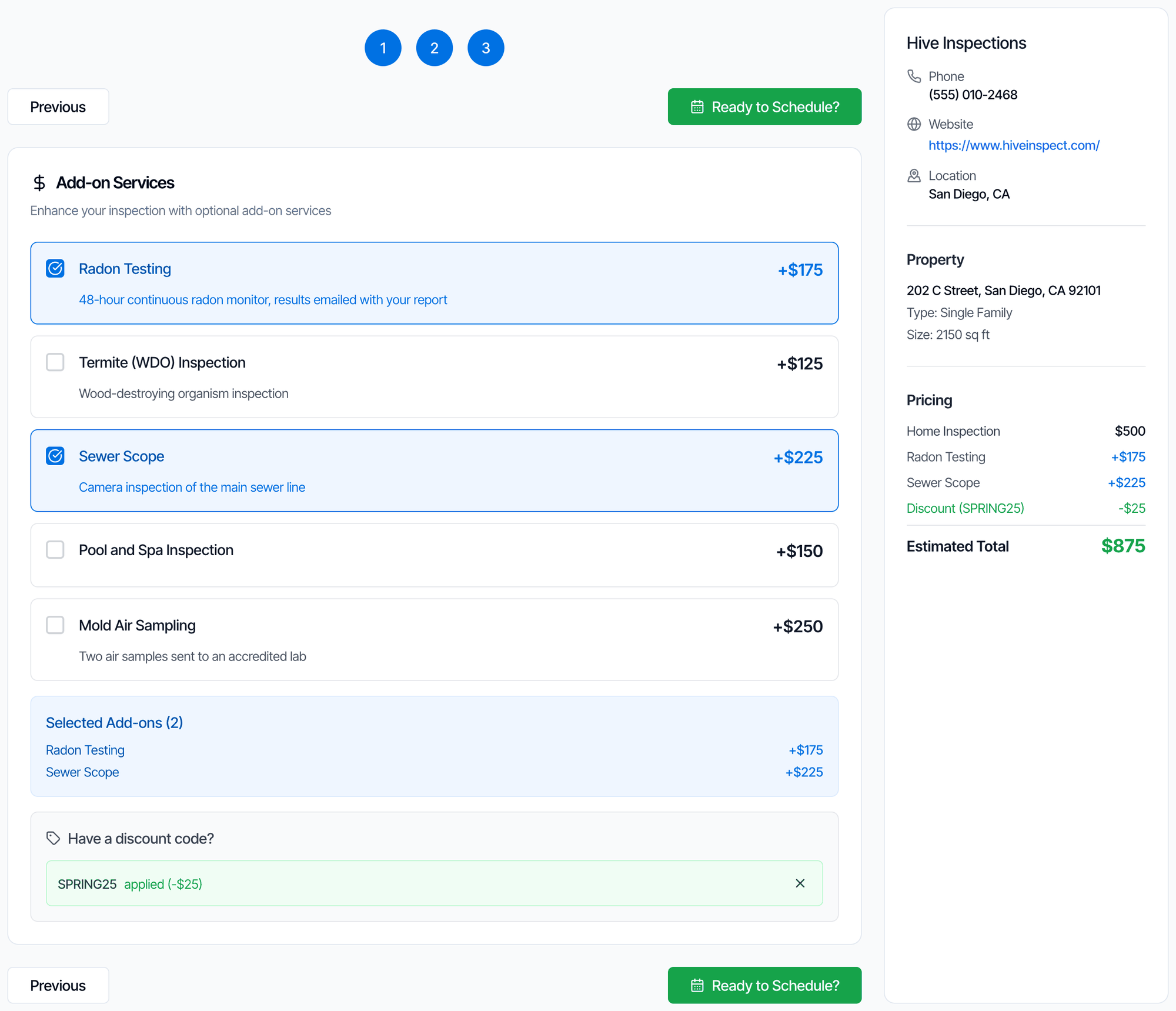Click the Pool and Spa +$150 price
Viewport: 1176px width, 1011px height.
click(x=799, y=551)
